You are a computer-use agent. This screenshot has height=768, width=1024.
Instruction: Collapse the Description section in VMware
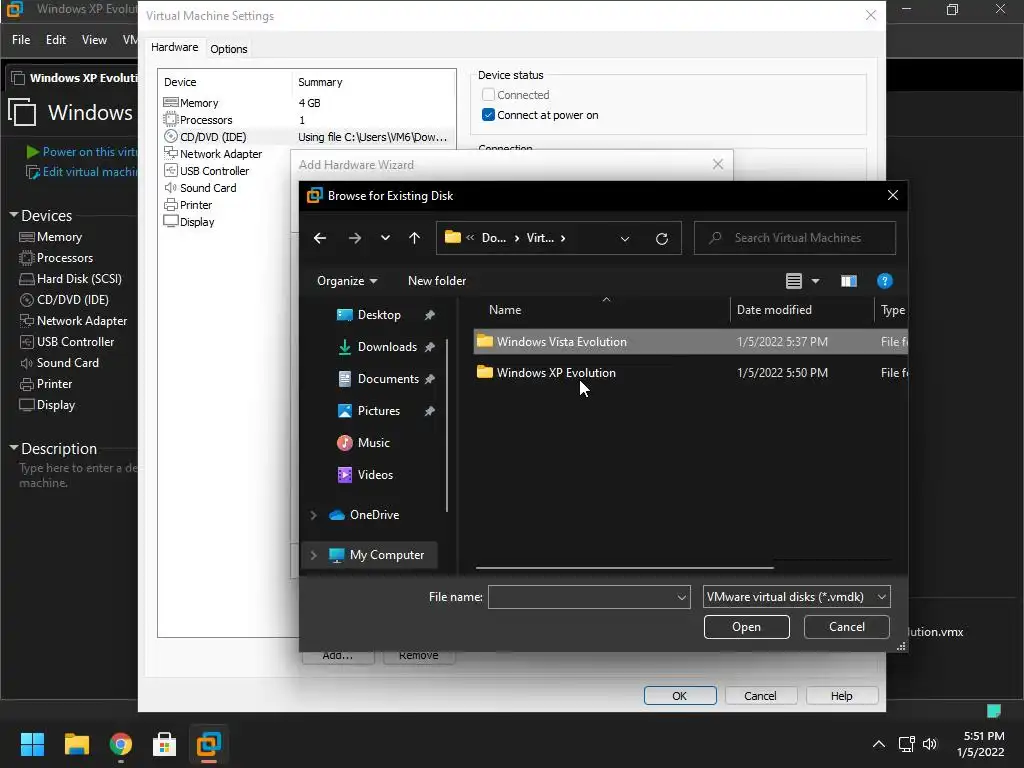click(x=13, y=448)
